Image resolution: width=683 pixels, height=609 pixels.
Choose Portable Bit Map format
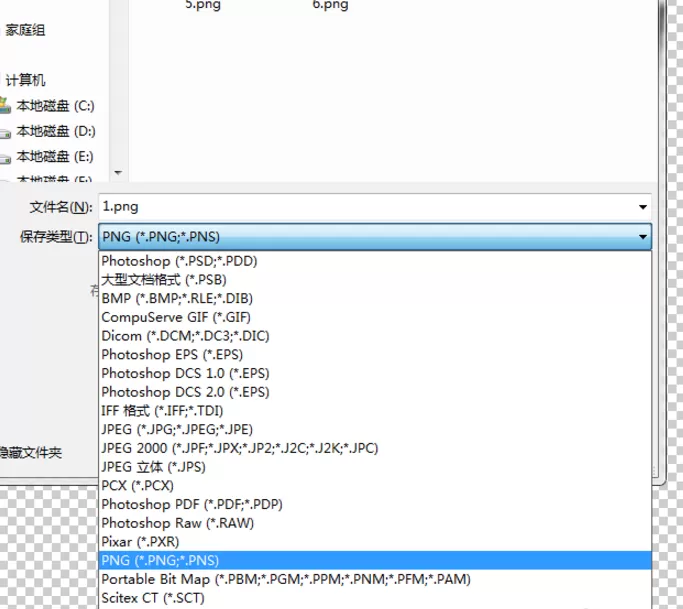click(375, 579)
